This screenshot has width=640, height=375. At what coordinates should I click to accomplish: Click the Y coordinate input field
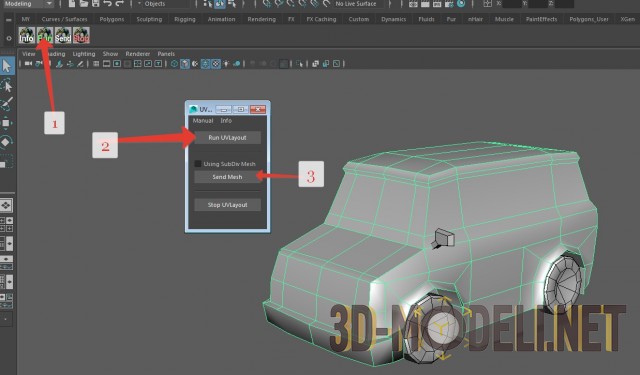click(x=538, y=4)
